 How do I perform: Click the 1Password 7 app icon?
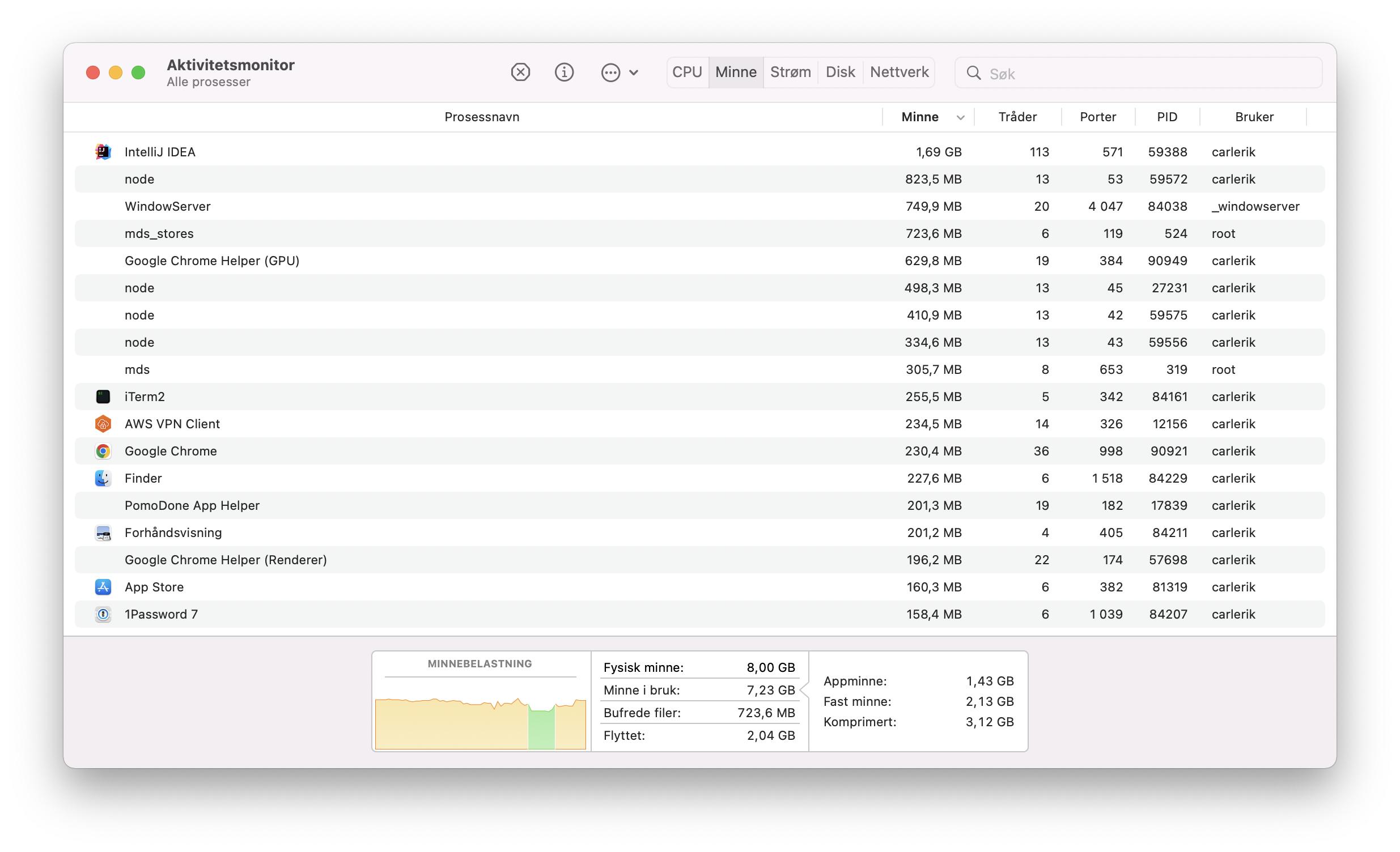[x=103, y=614]
